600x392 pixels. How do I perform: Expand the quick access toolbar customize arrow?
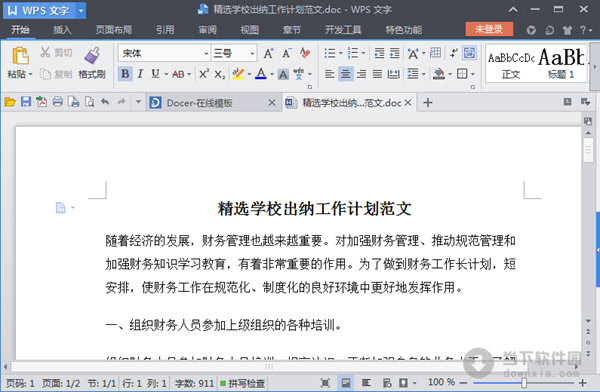coord(138,102)
